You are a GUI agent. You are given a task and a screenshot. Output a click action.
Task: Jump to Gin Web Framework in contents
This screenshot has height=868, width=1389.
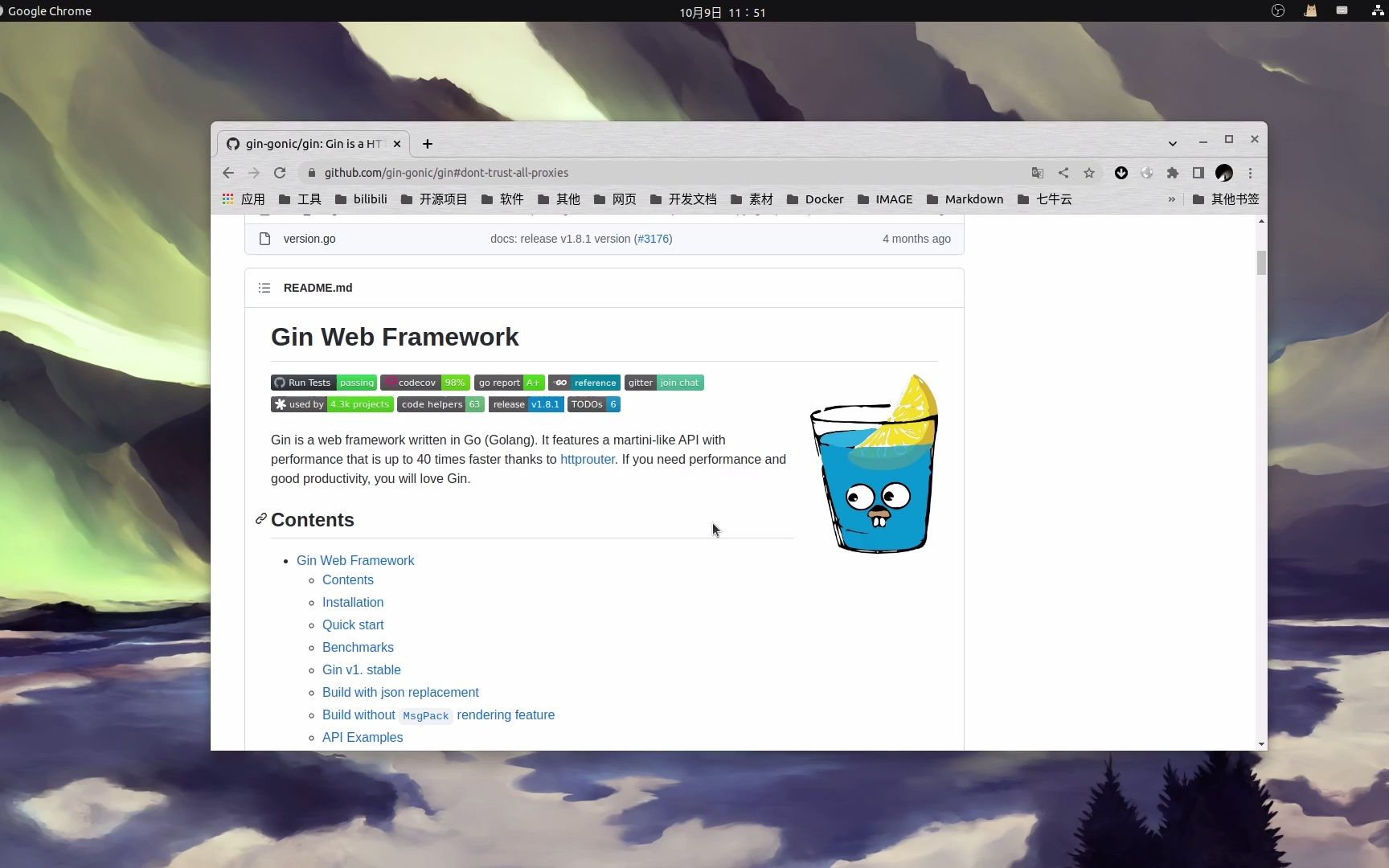tap(355, 561)
